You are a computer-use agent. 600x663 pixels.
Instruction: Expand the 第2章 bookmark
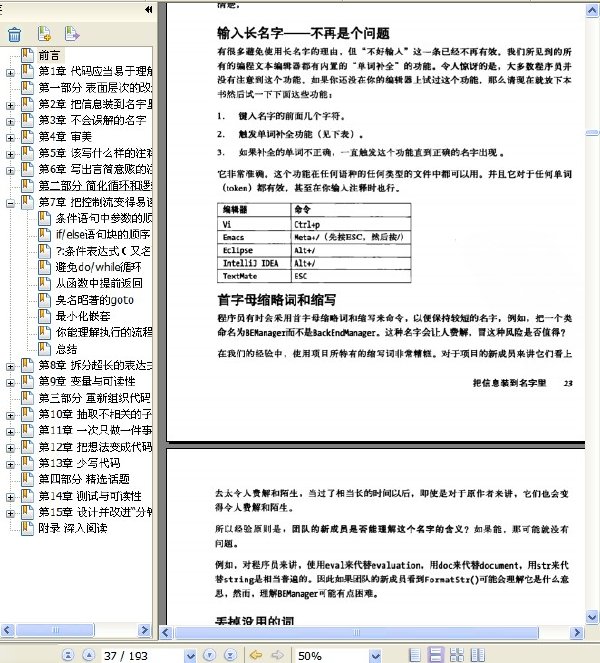coord(10,105)
